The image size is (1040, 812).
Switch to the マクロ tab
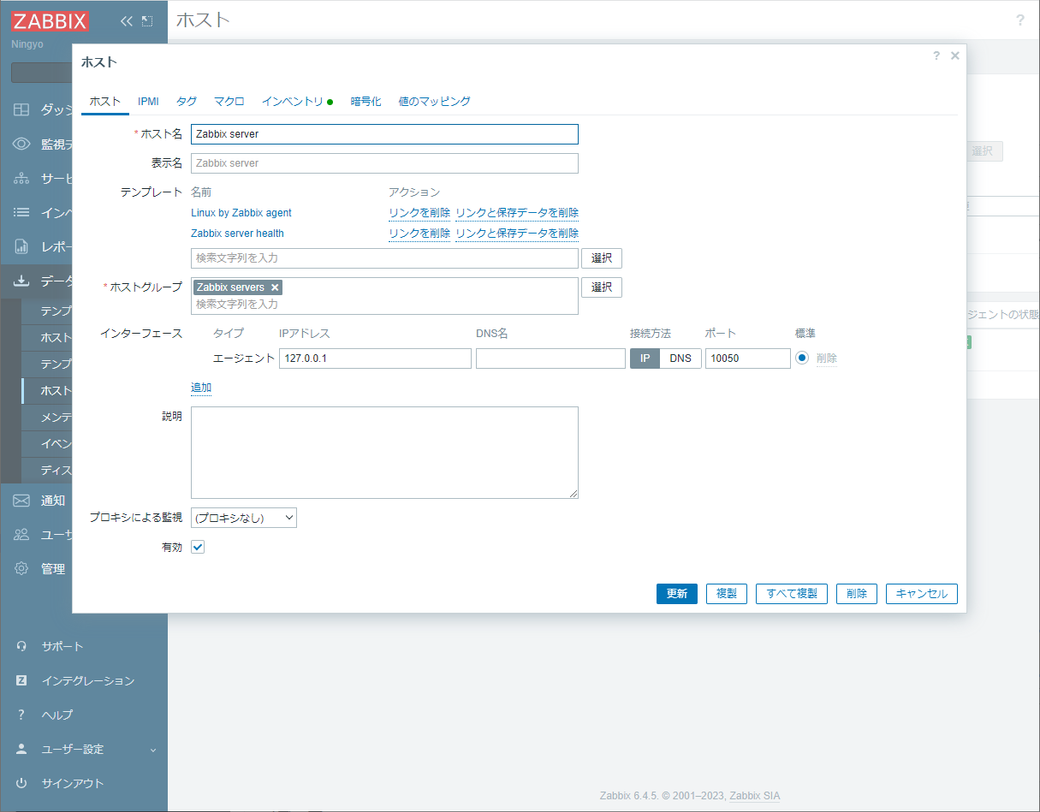(x=229, y=102)
